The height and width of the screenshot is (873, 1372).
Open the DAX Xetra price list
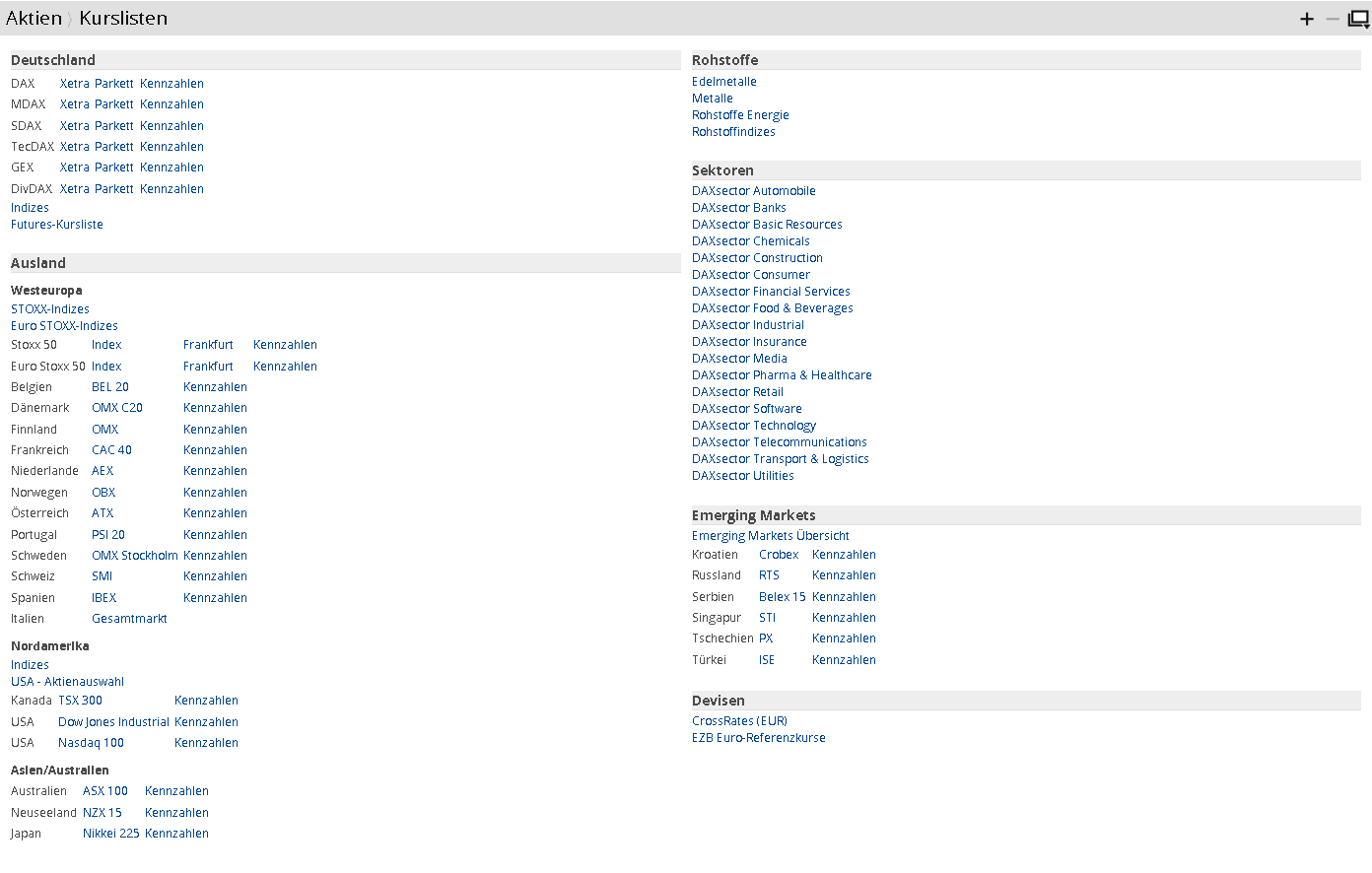pos(74,84)
